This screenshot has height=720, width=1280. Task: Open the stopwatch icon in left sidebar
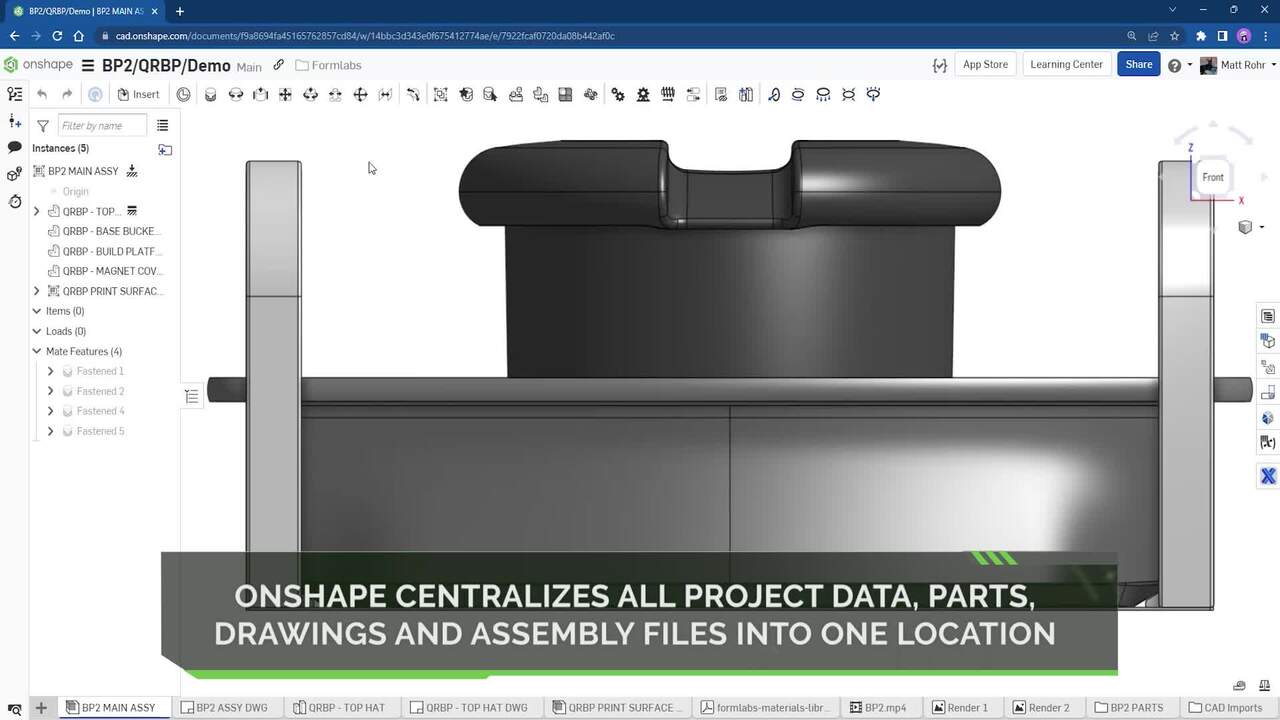click(14, 201)
